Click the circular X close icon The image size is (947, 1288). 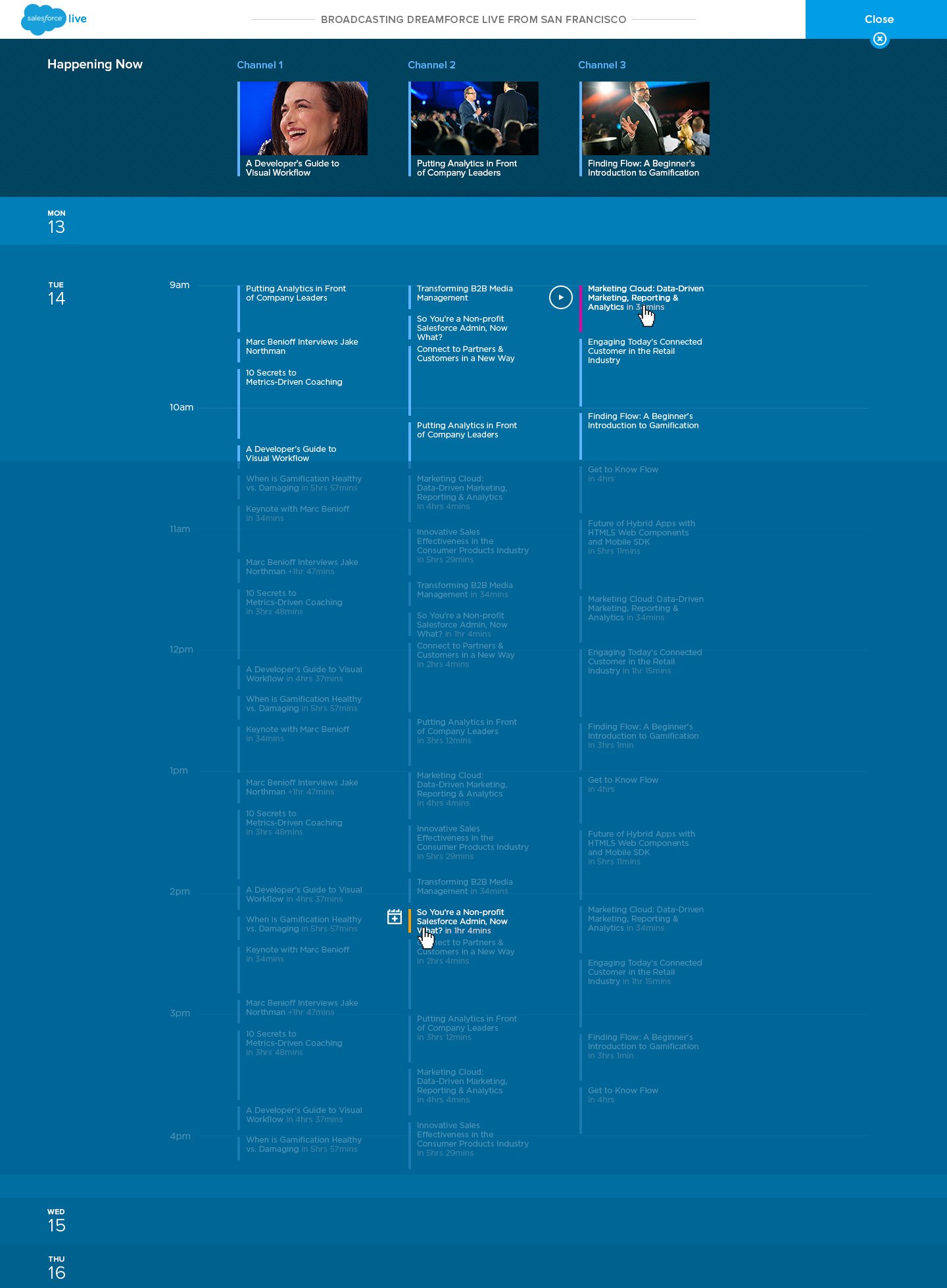pos(879,39)
